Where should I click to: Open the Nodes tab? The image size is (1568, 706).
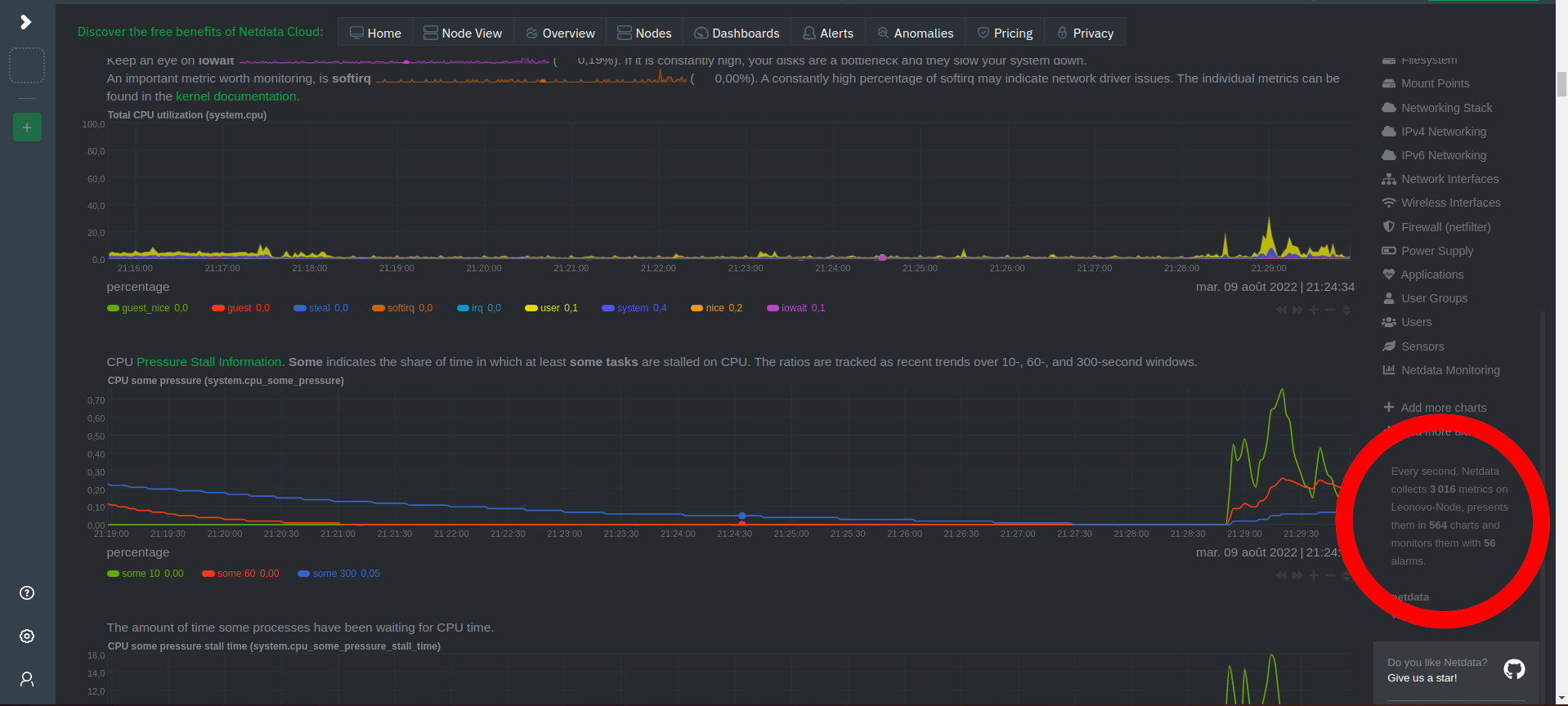pyautogui.click(x=644, y=33)
